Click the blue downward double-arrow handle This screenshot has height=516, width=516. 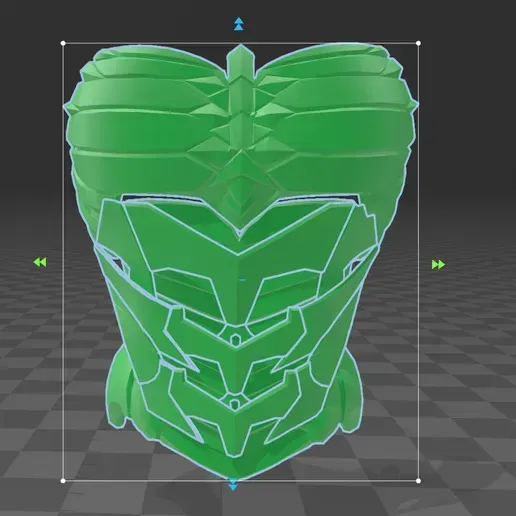pyautogui.click(x=233, y=485)
